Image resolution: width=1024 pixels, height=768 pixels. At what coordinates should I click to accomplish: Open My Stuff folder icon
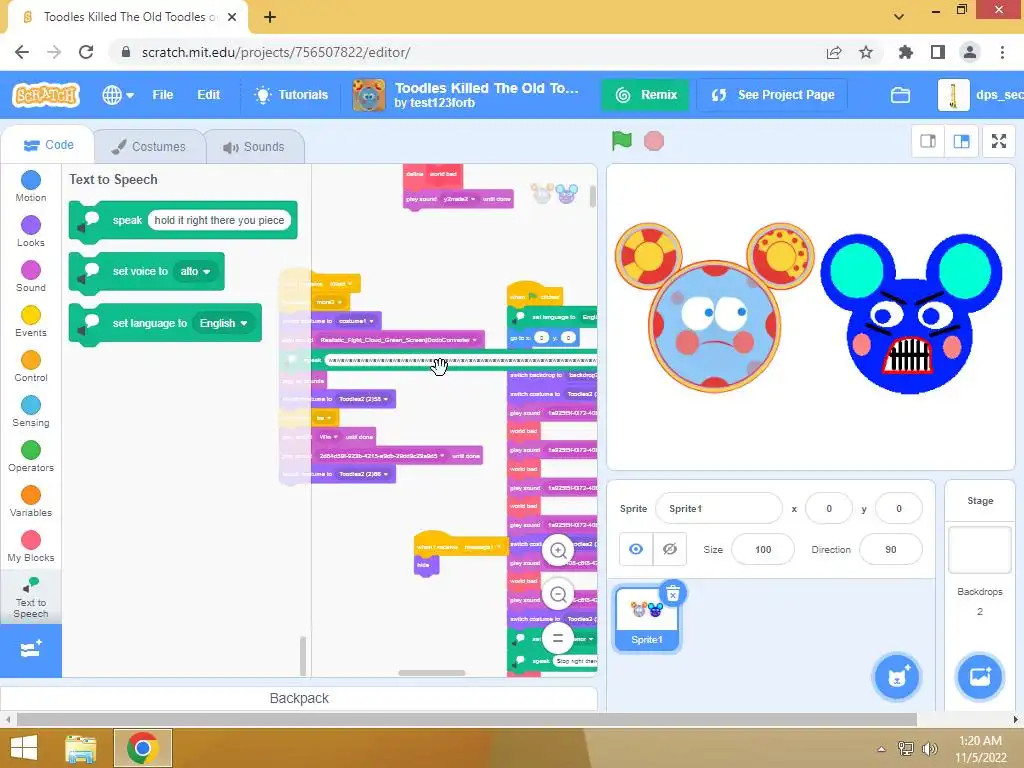[x=900, y=95]
